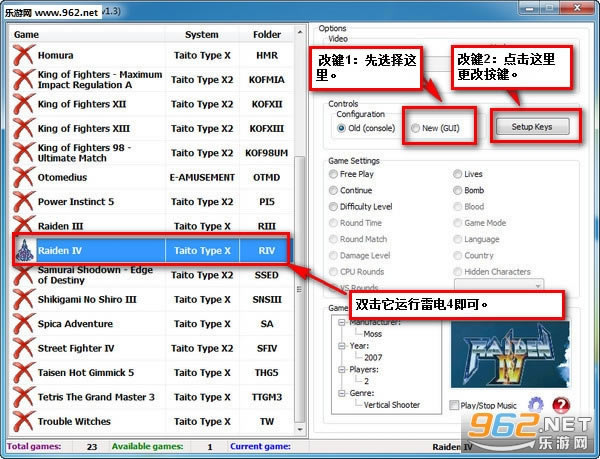Sort list by the Folder column header

pyautogui.click(x=266, y=34)
